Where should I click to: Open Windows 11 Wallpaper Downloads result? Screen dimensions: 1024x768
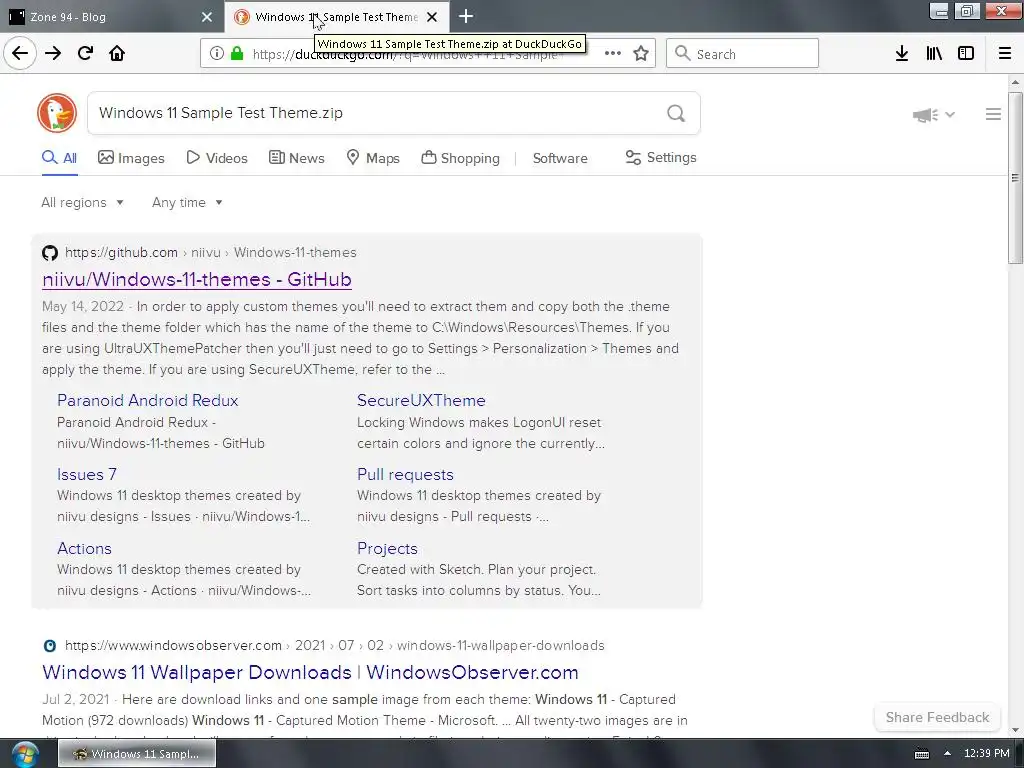(x=310, y=673)
